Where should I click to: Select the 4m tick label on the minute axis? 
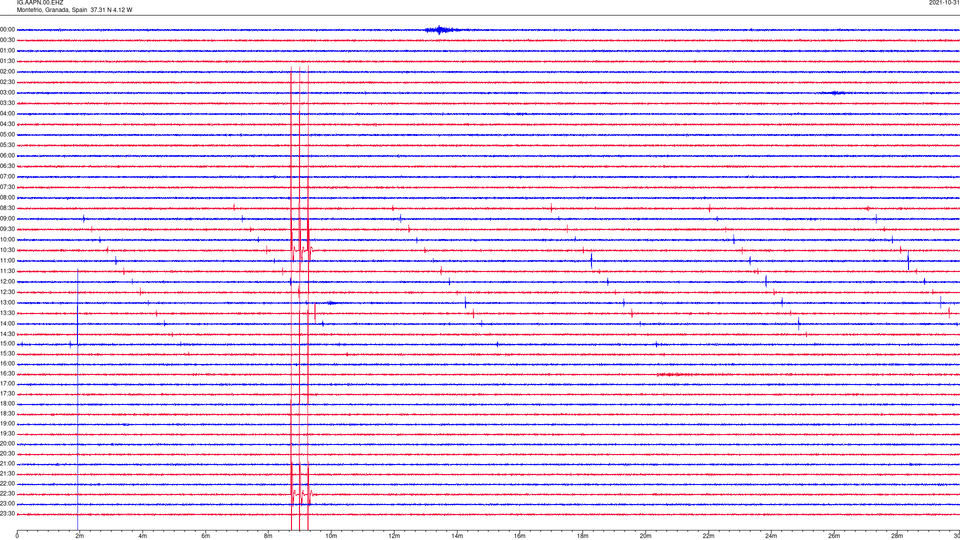(x=143, y=536)
